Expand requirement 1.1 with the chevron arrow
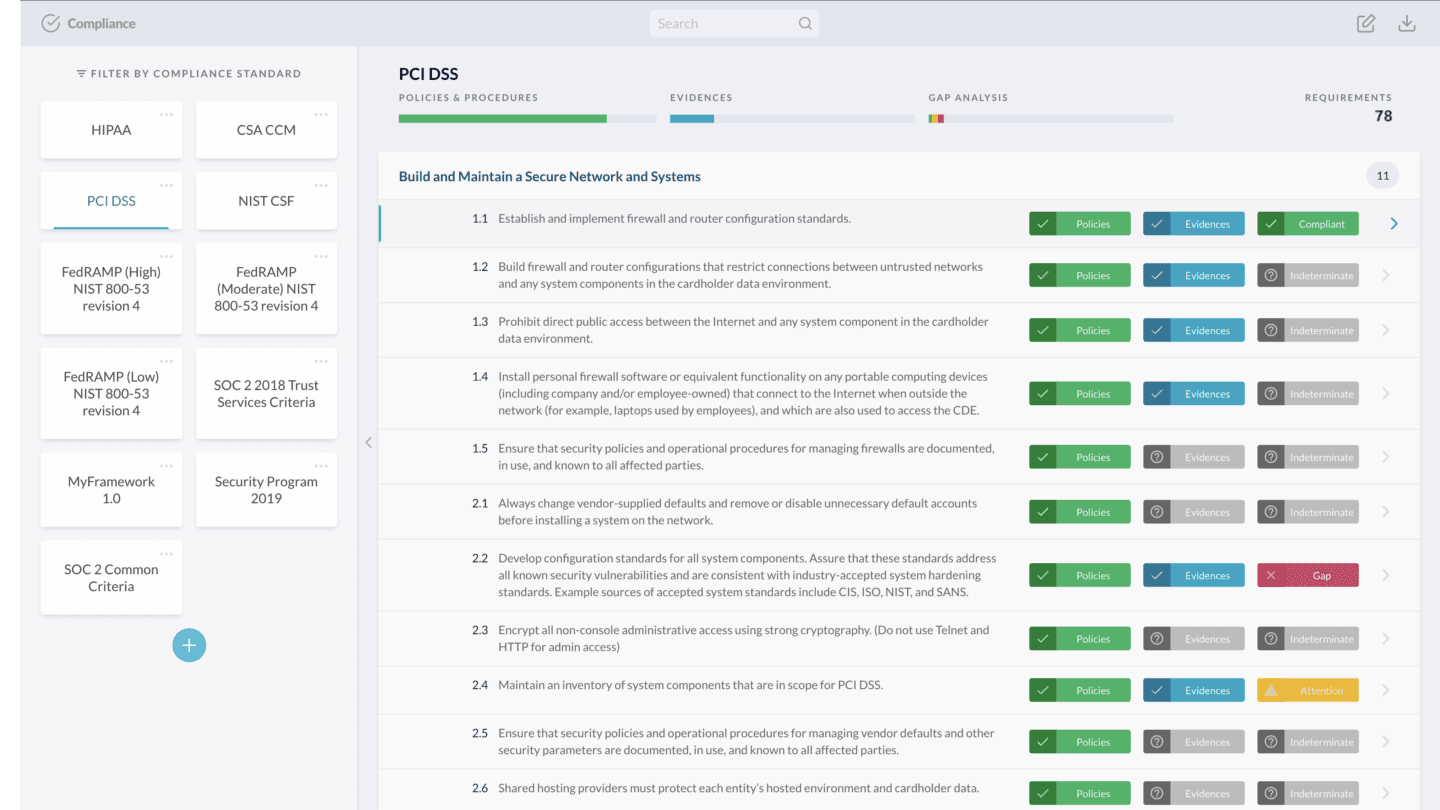The image size is (1440, 810). coord(1393,224)
